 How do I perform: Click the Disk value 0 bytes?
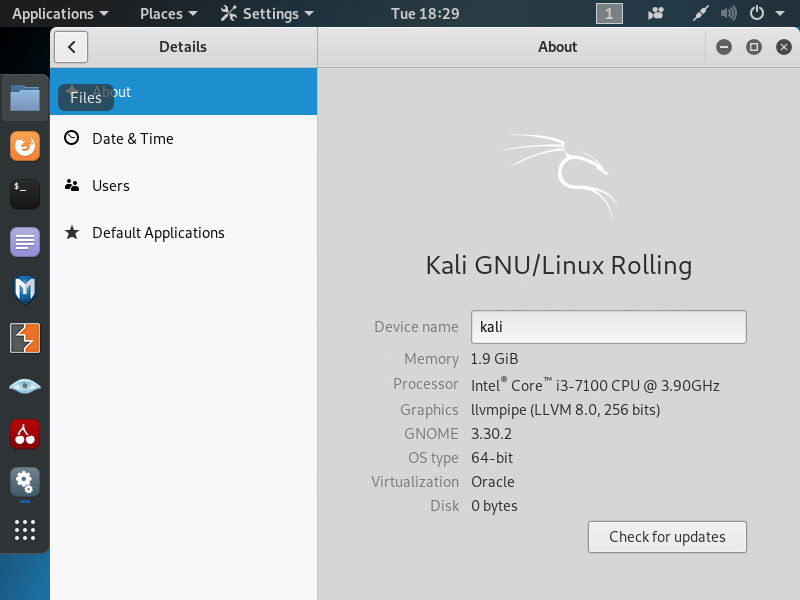pos(494,506)
